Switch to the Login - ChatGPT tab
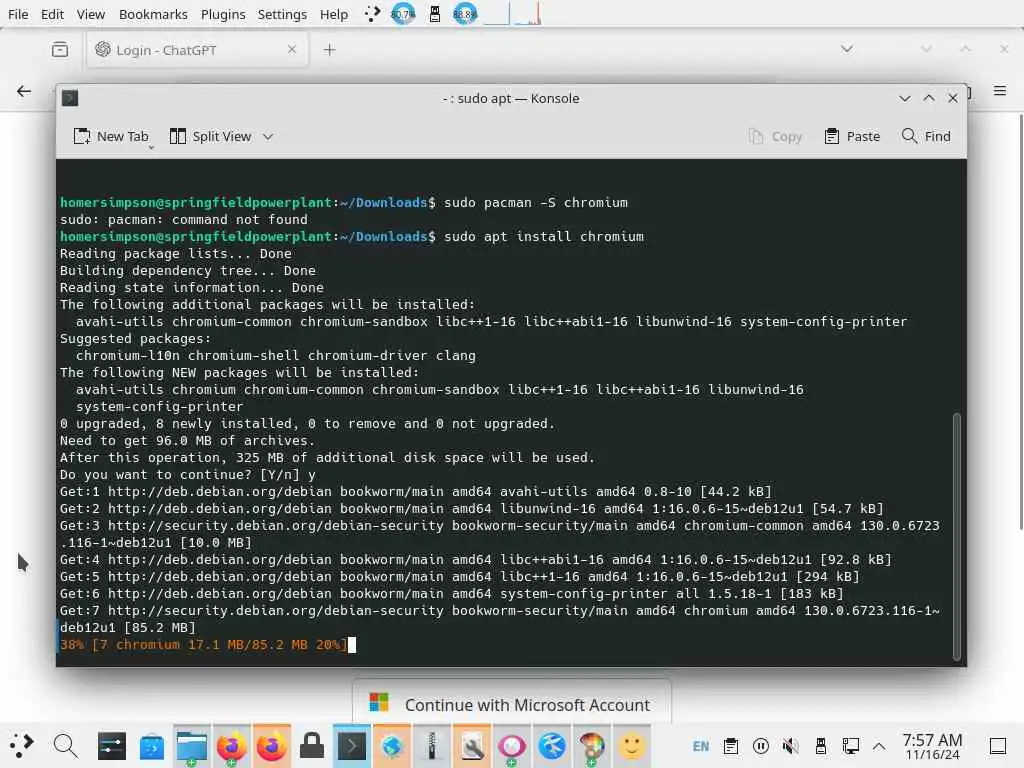This screenshot has width=1024, height=768. click(196, 50)
